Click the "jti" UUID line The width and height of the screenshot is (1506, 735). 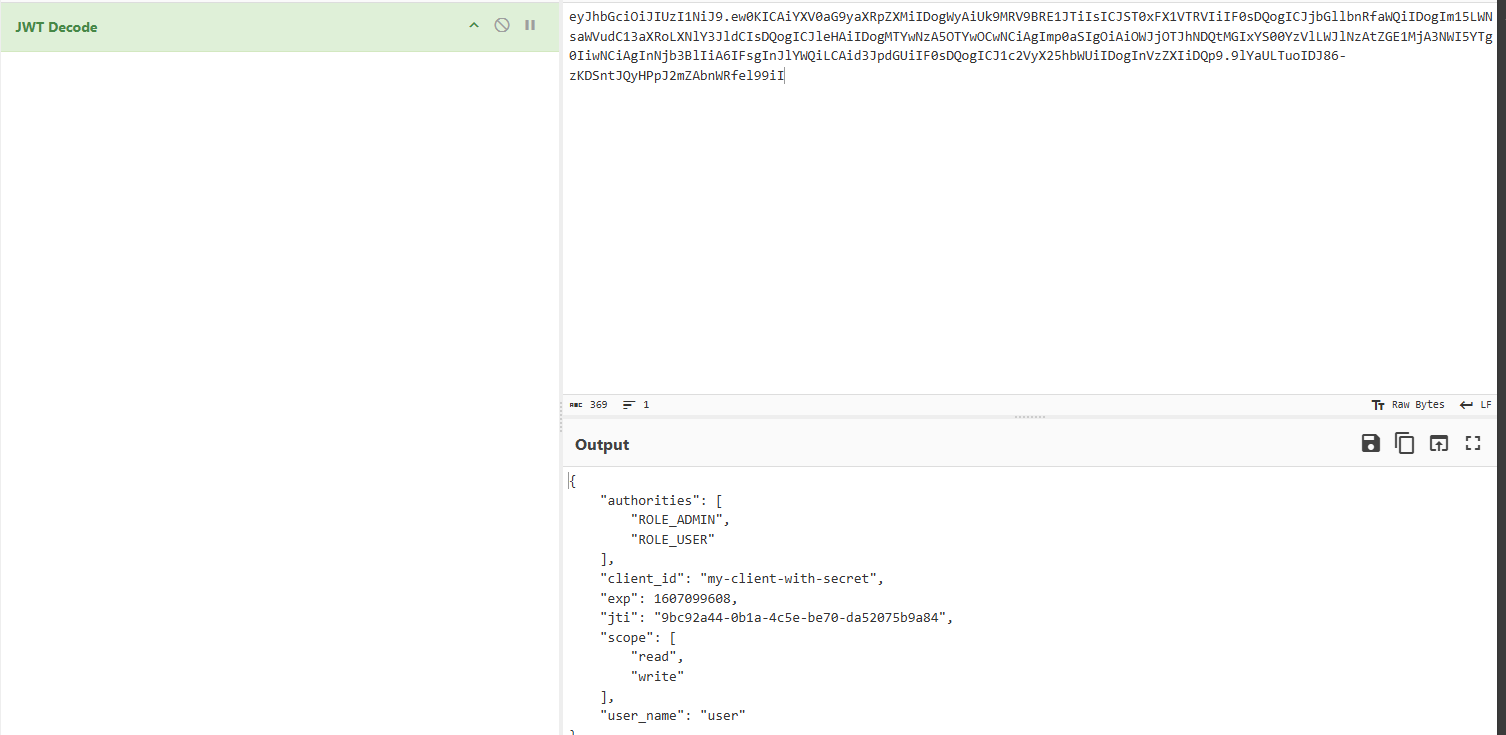coord(777,618)
